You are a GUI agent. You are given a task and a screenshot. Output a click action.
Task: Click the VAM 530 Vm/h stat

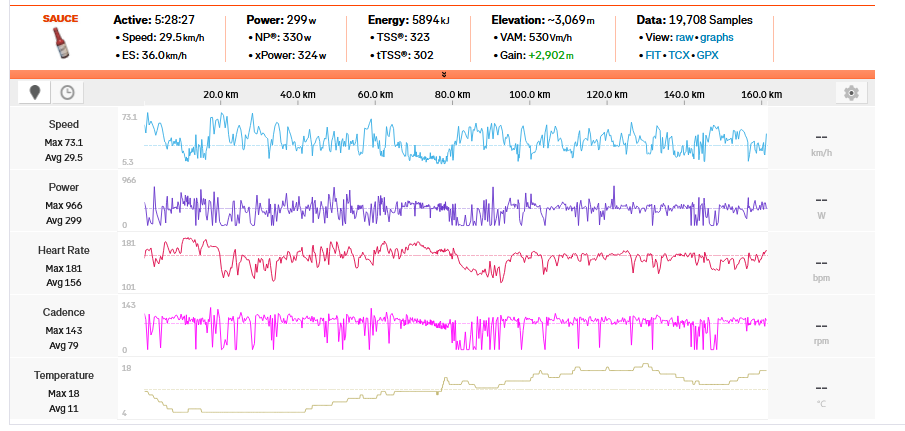pyautogui.click(x=533, y=38)
